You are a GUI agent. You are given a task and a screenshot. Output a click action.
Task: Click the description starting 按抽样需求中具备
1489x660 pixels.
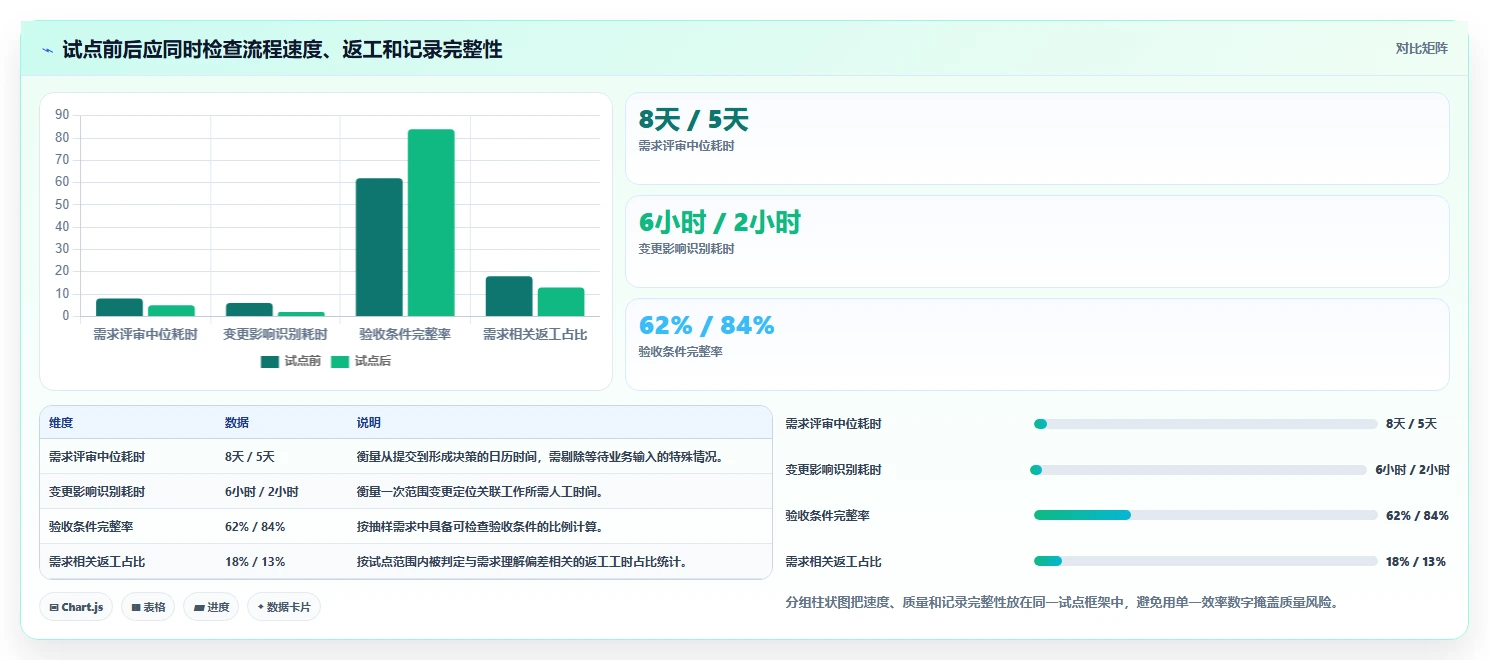click(480, 527)
